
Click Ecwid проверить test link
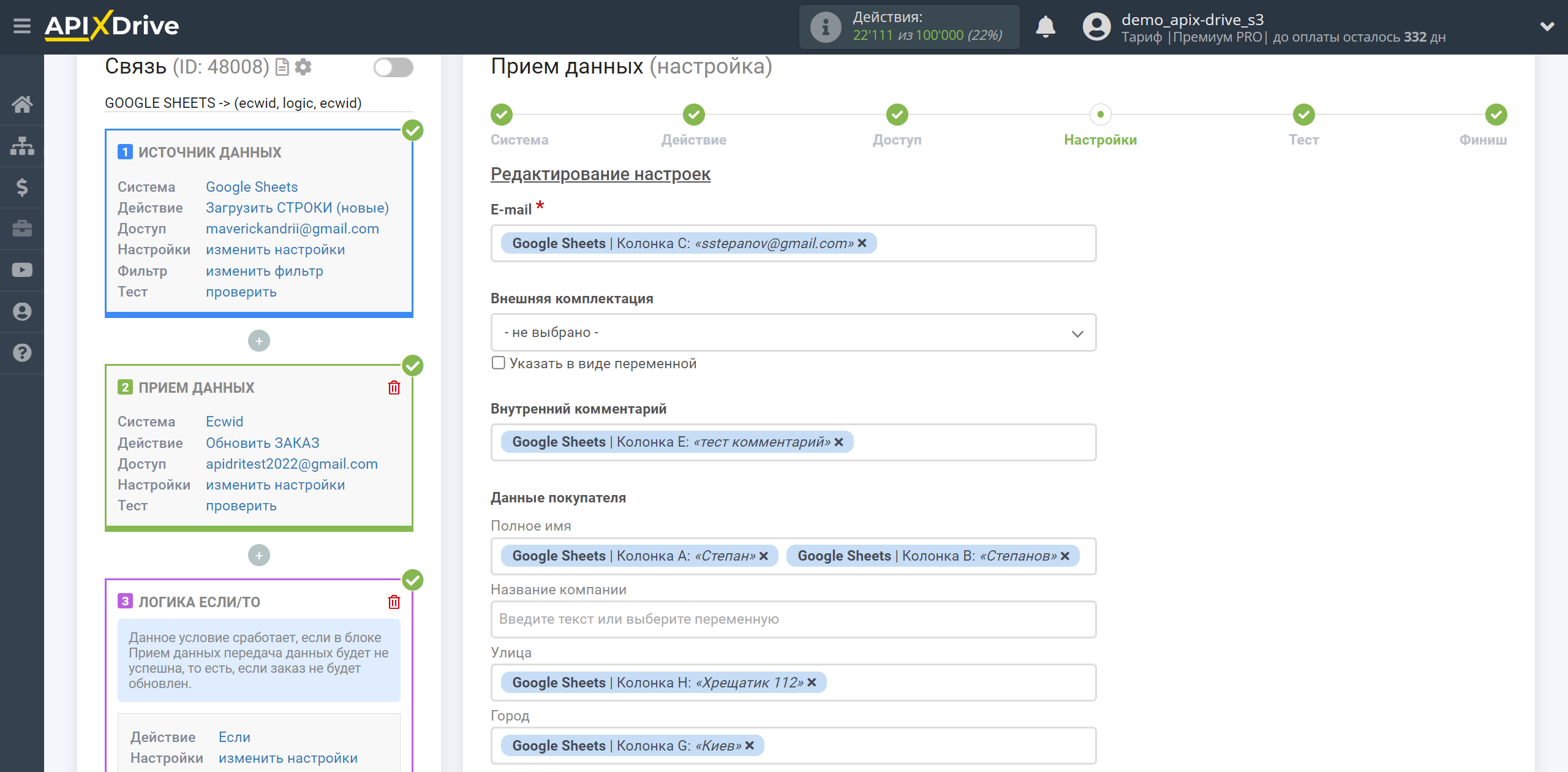coord(241,505)
